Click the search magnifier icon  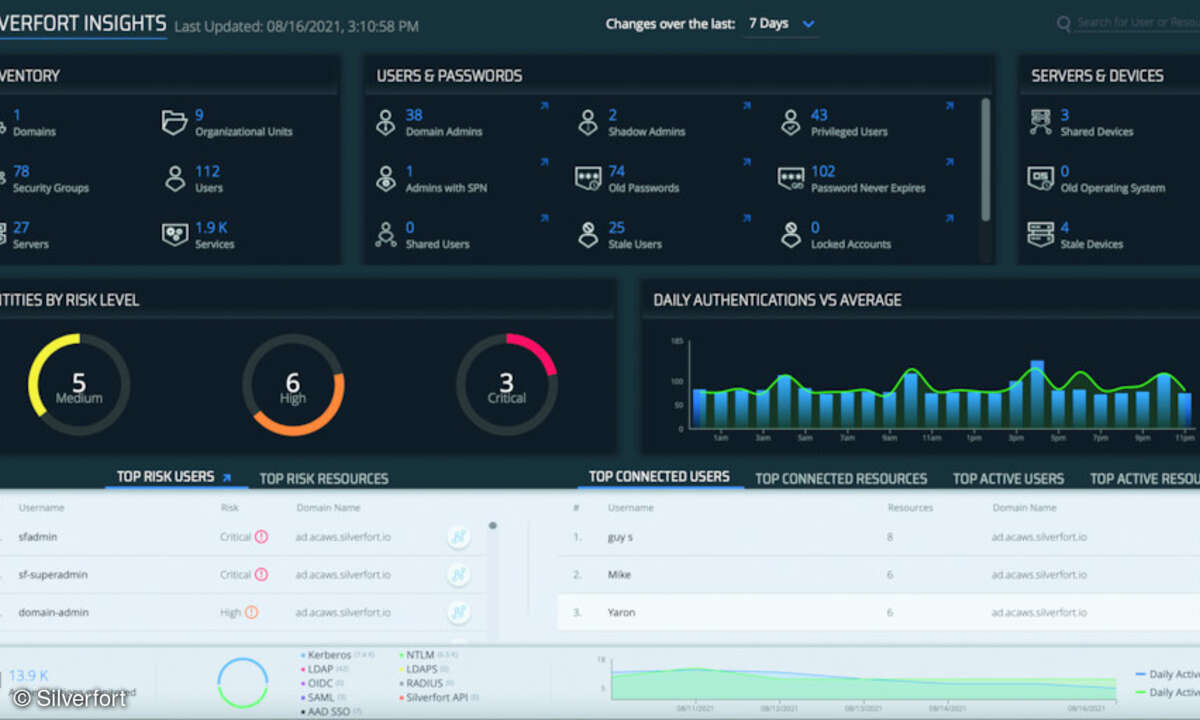point(1064,23)
